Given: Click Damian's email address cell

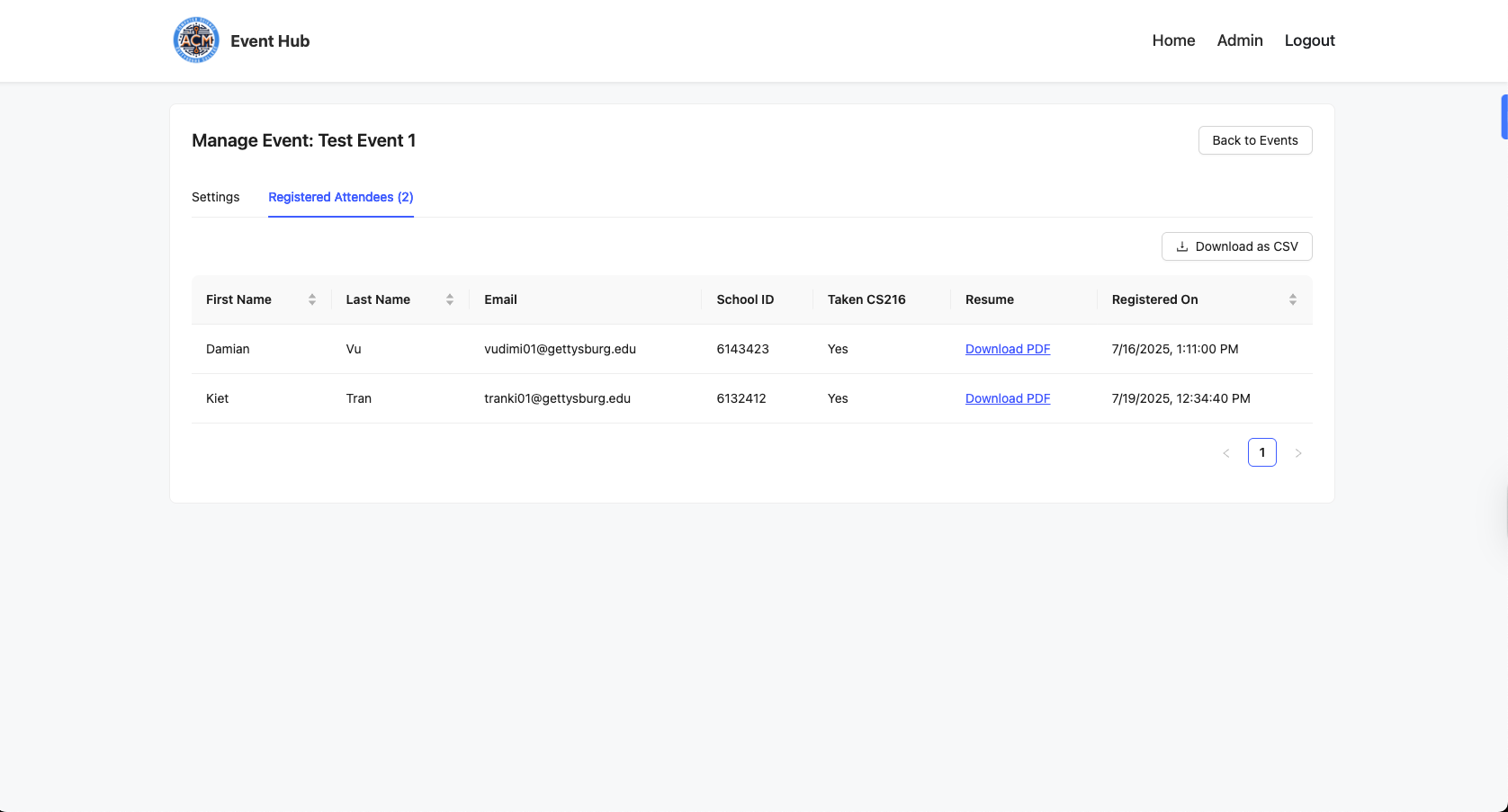Looking at the screenshot, I should pyautogui.click(x=560, y=349).
